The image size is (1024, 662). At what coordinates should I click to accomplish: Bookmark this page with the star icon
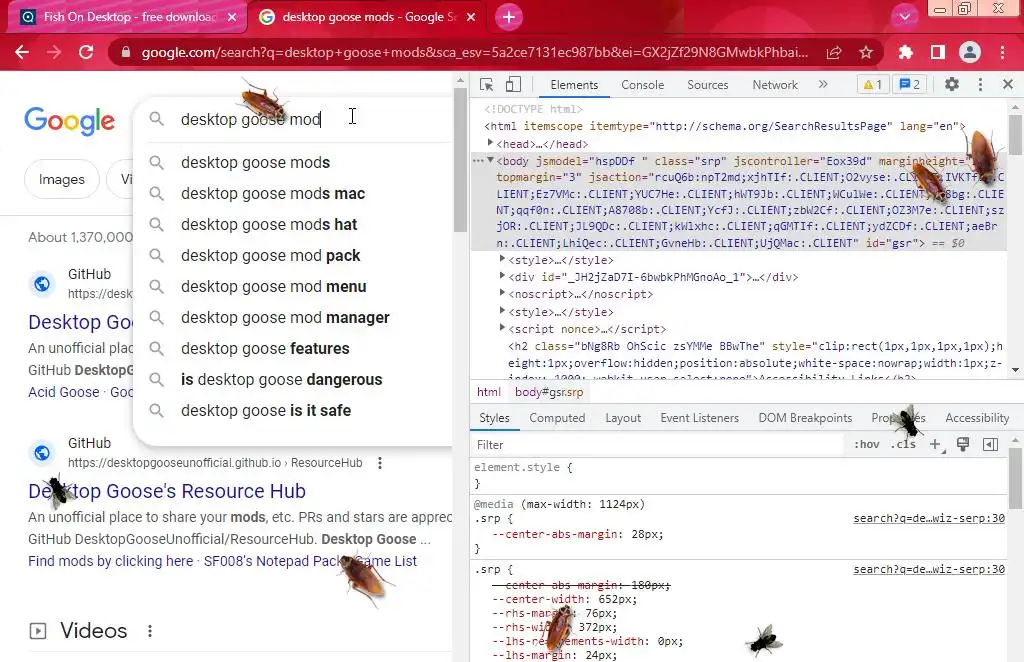[x=866, y=53]
